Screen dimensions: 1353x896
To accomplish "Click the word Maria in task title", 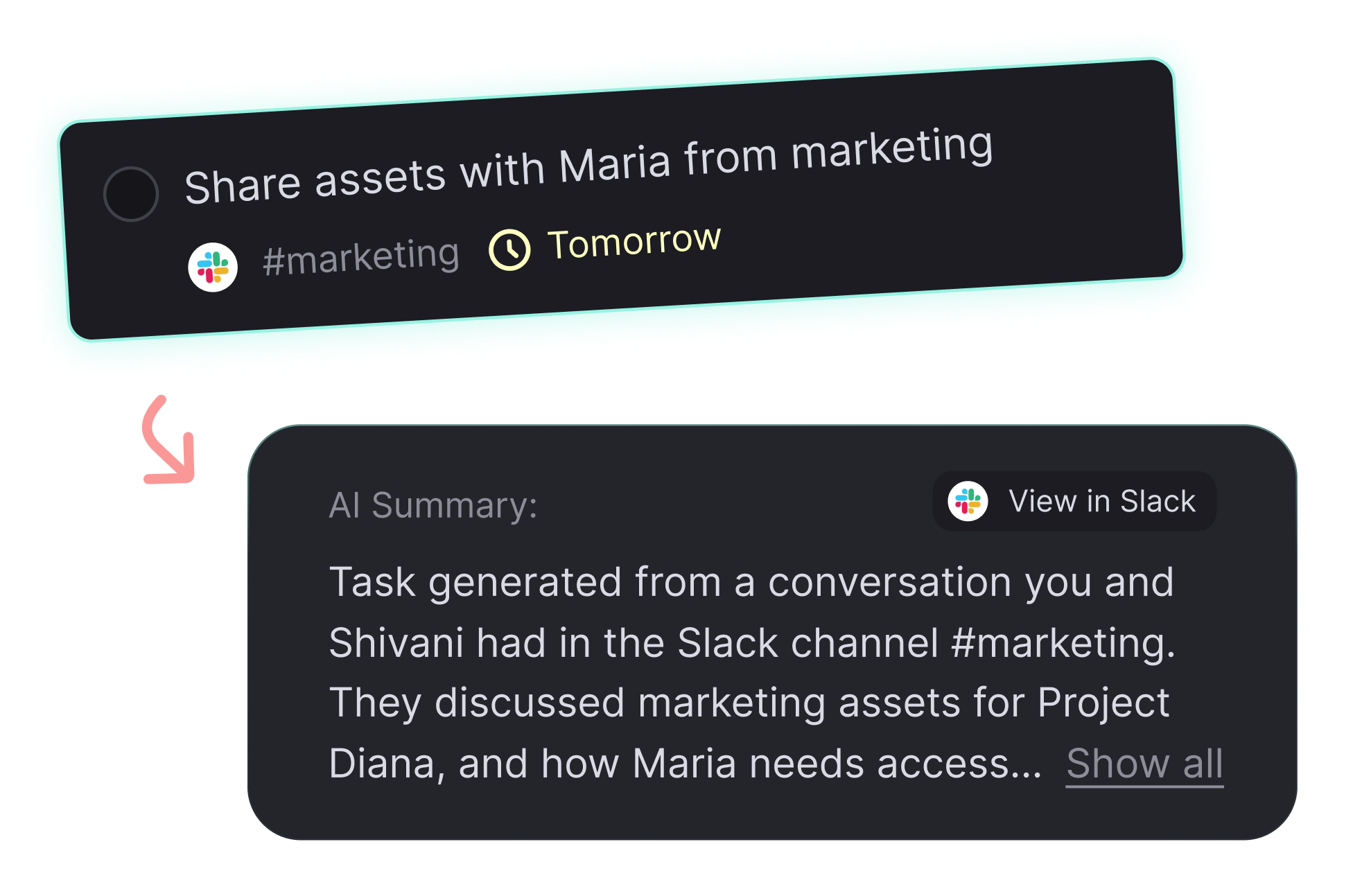I will (x=615, y=164).
